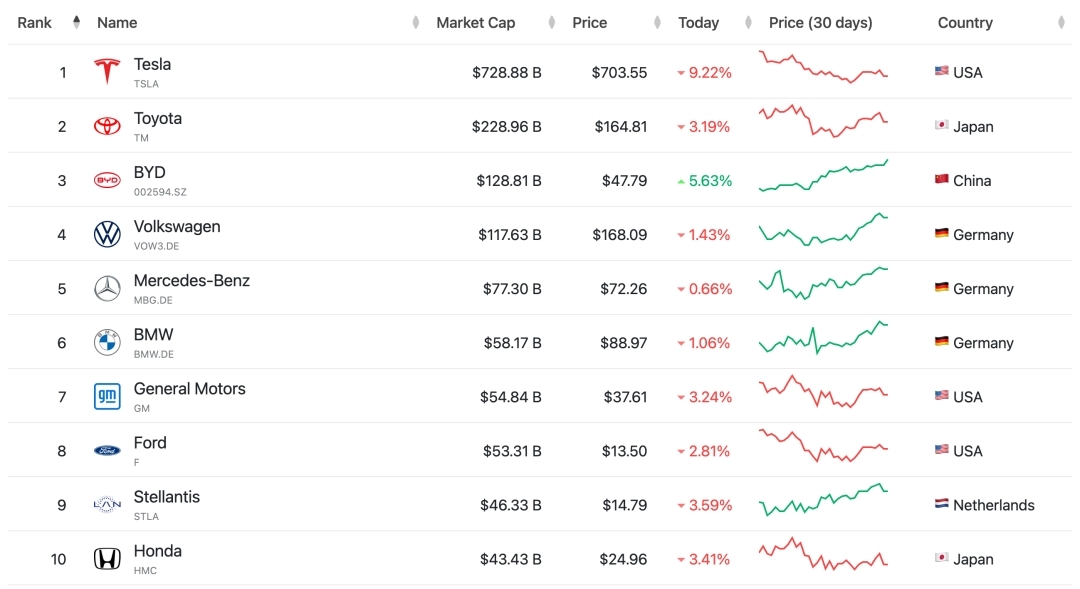Image resolution: width=1080 pixels, height=589 pixels.
Task: Open the Volkswagen company name link
Action: click(177, 226)
